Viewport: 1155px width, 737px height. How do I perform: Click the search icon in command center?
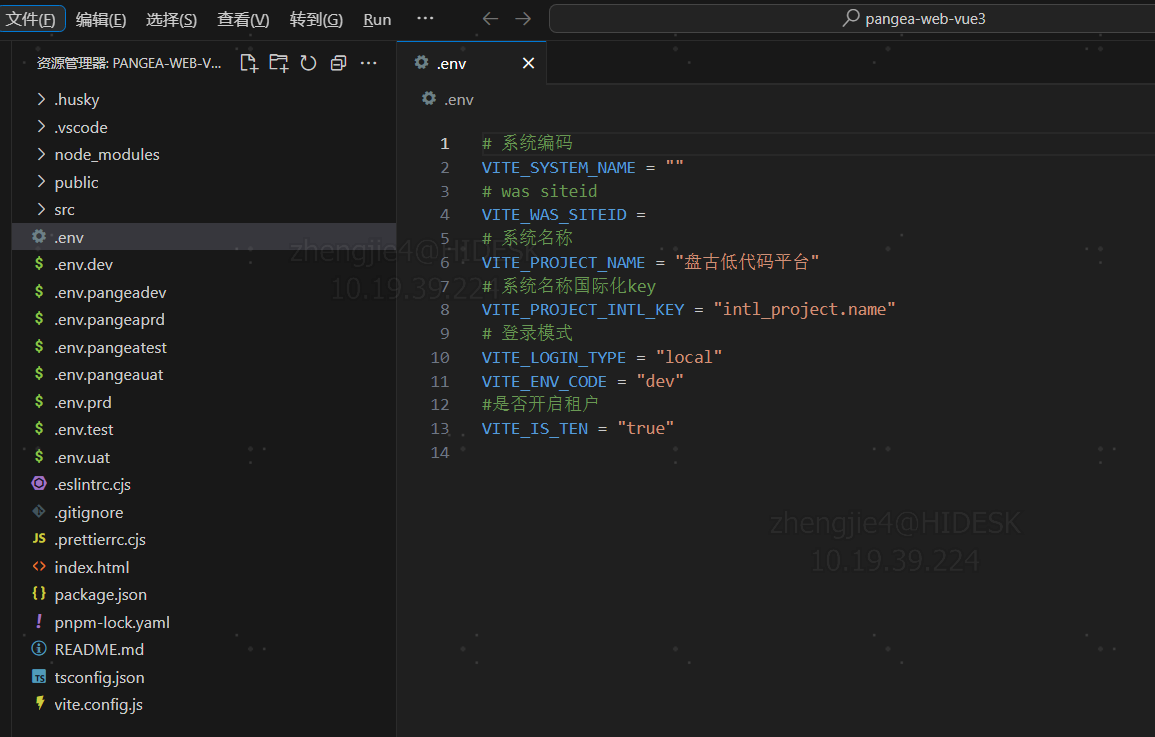(851, 17)
